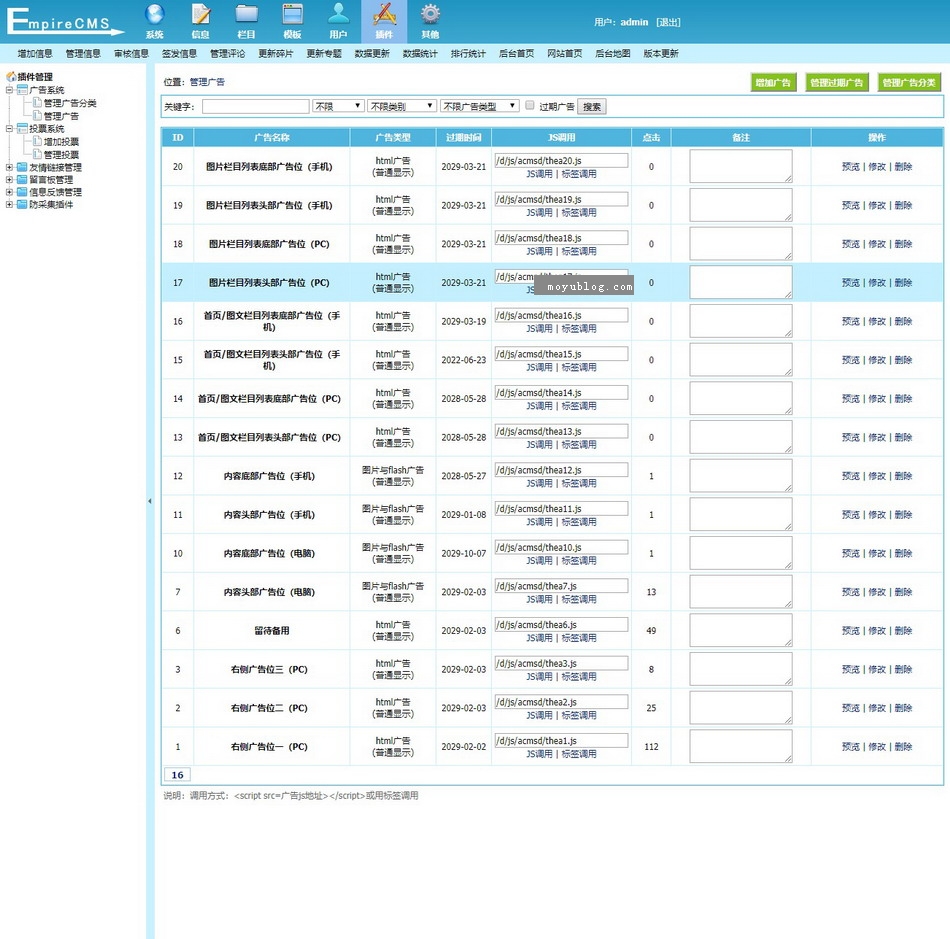950x939 pixels.
Task: Click the green 管理过期广告 button
Action: (837, 82)
